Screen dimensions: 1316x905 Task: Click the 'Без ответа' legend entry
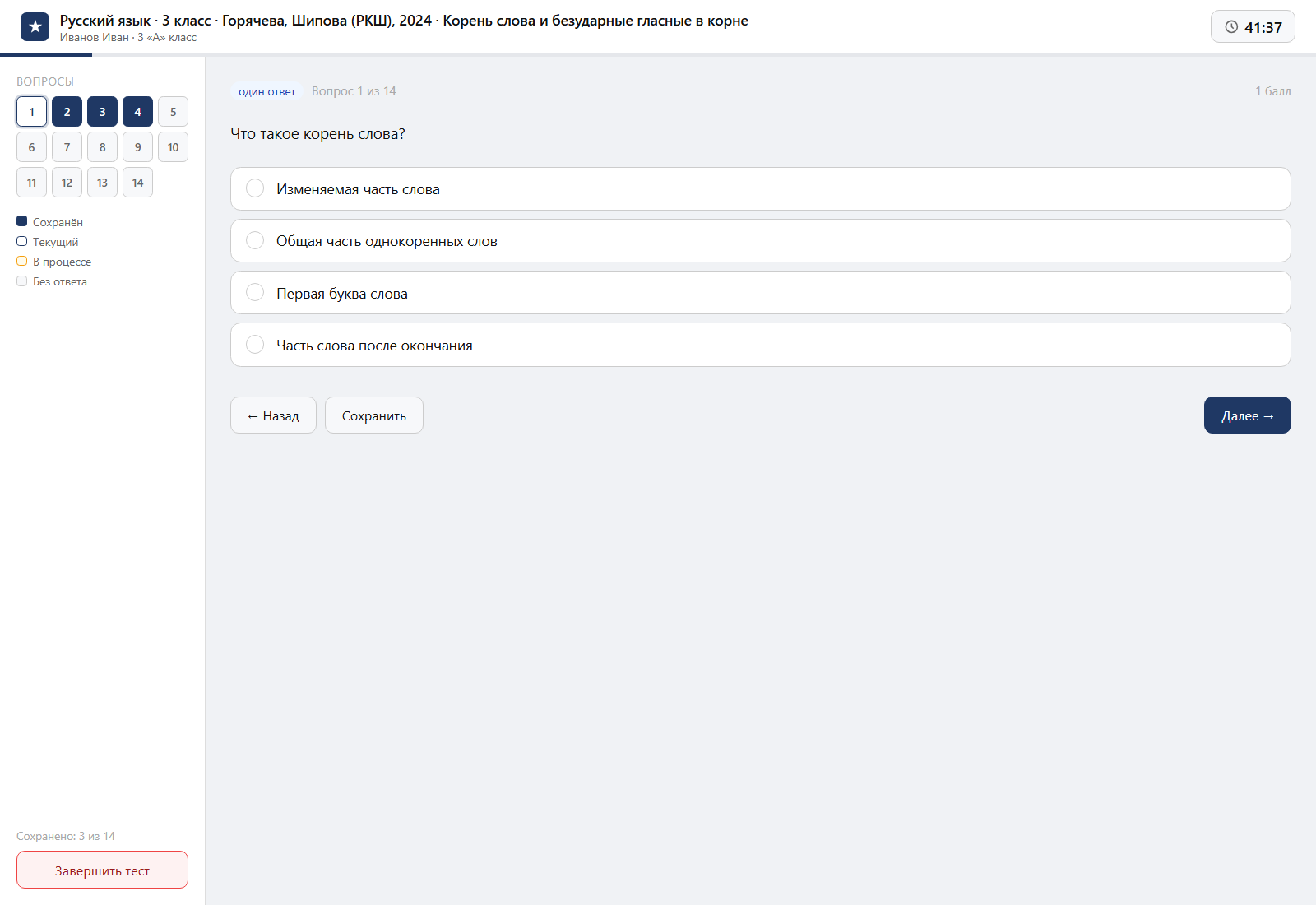pos(52,281)
